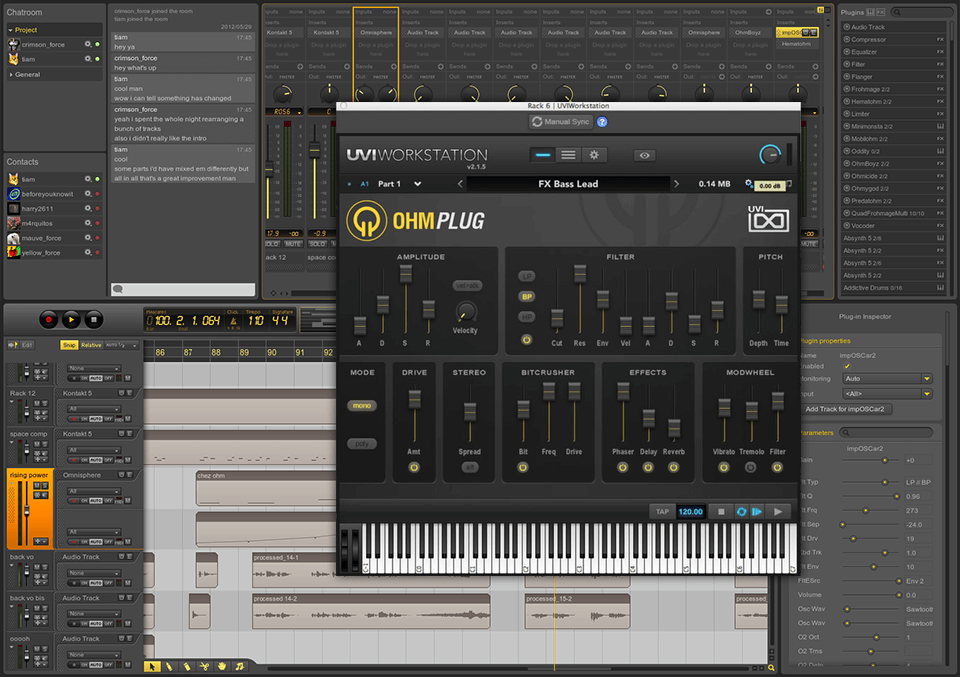Toggle Snap in the timeline toolbar
The image size is (960, 677).
tap(70, 345)
